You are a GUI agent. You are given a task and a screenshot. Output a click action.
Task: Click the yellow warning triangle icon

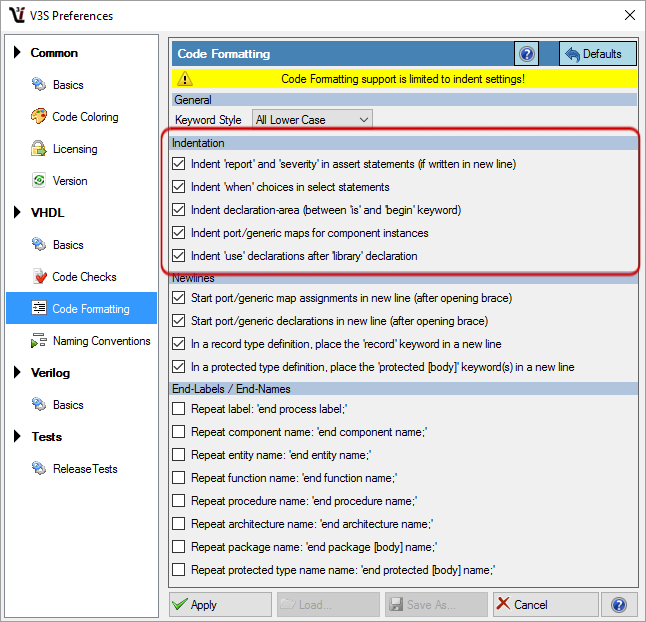point(185,79)
